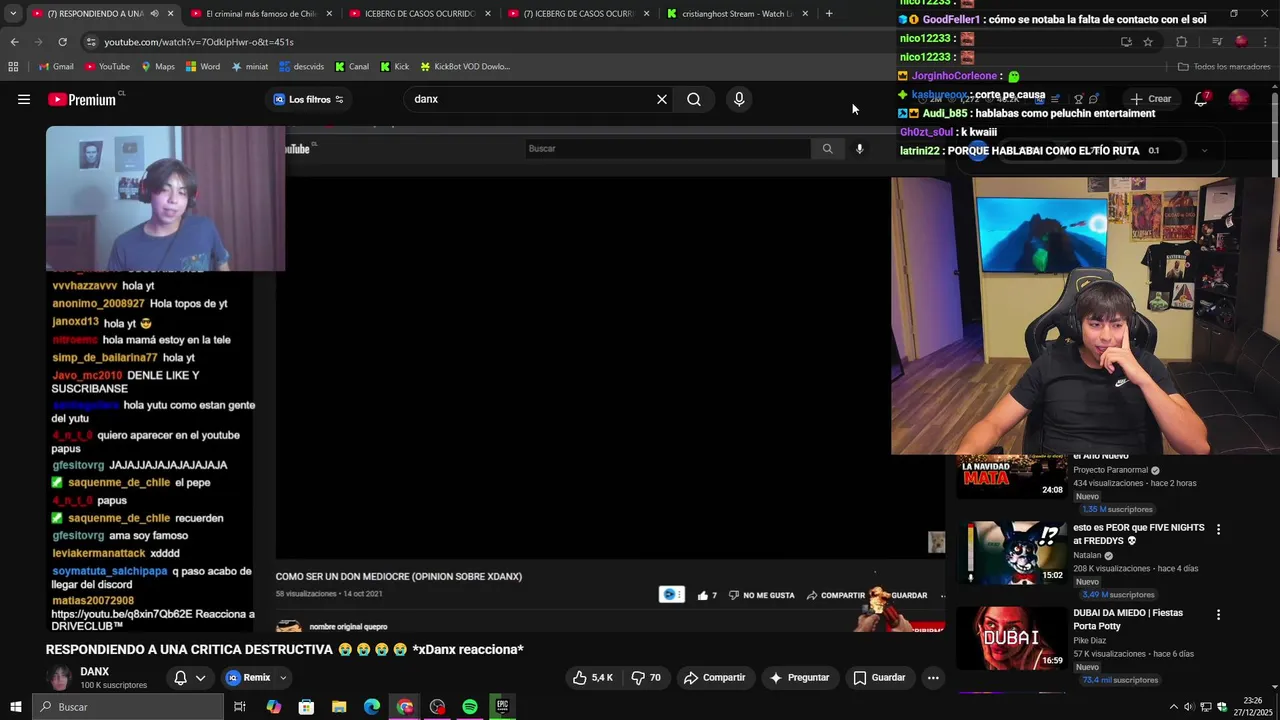Open 'LA NAVIDAD MATA' video thumbnail
The height and width of the screenshot is (720, 1280).
(x=1010, y=476)
